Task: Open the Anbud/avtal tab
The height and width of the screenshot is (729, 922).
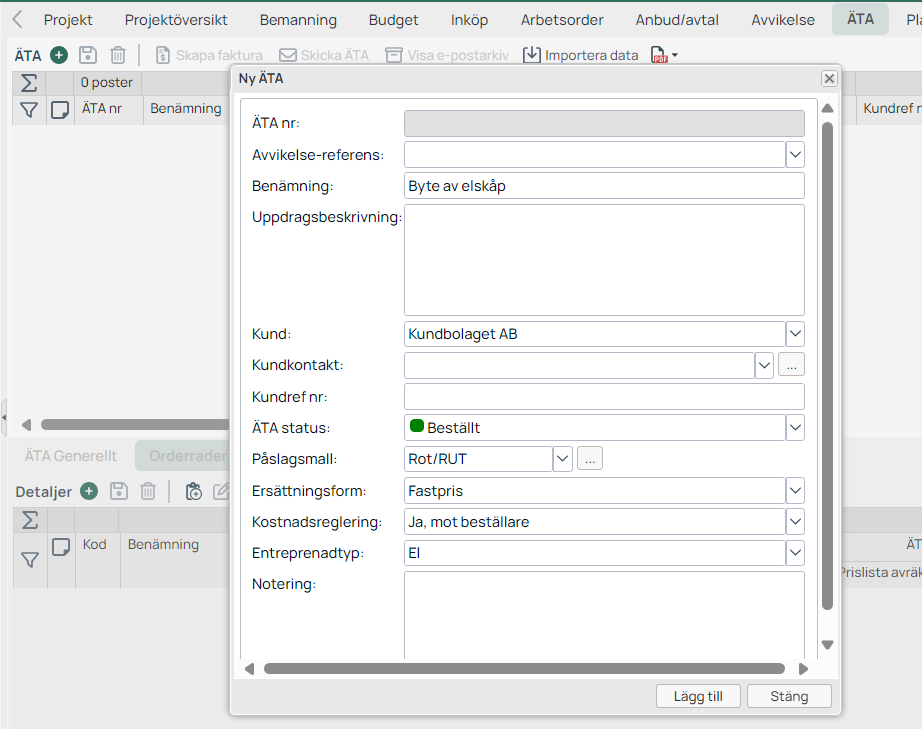Action: (677, 20)
